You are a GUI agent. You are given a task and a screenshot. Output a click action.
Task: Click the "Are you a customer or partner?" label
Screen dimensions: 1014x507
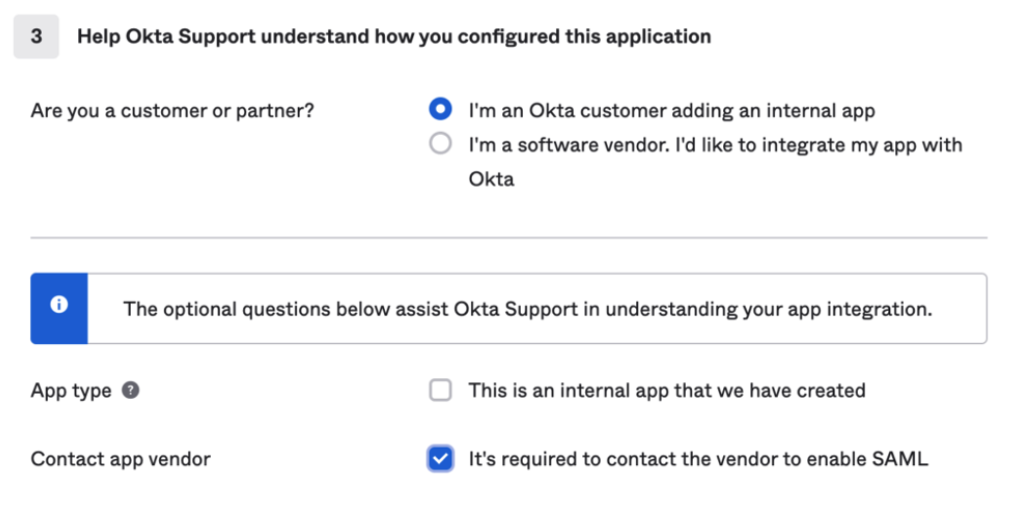pos(172,110)
